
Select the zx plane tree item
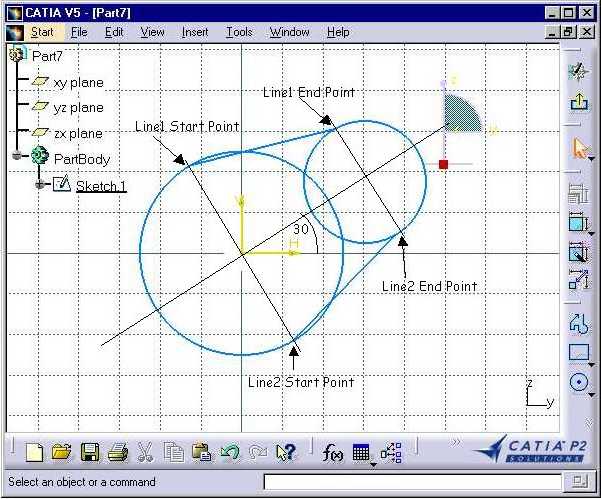click(78, 133)
